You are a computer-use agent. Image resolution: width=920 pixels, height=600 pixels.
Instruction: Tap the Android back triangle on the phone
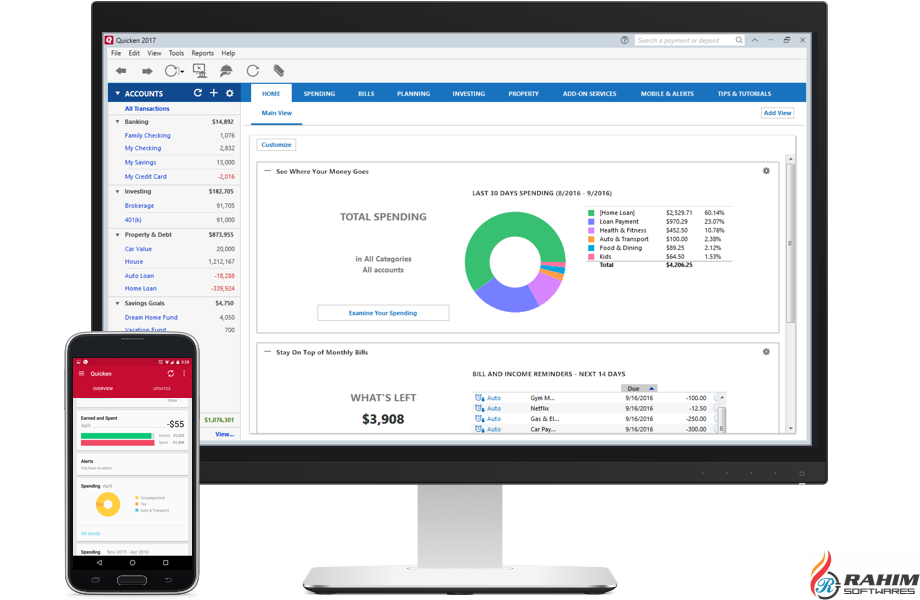(x=99, y=562)
